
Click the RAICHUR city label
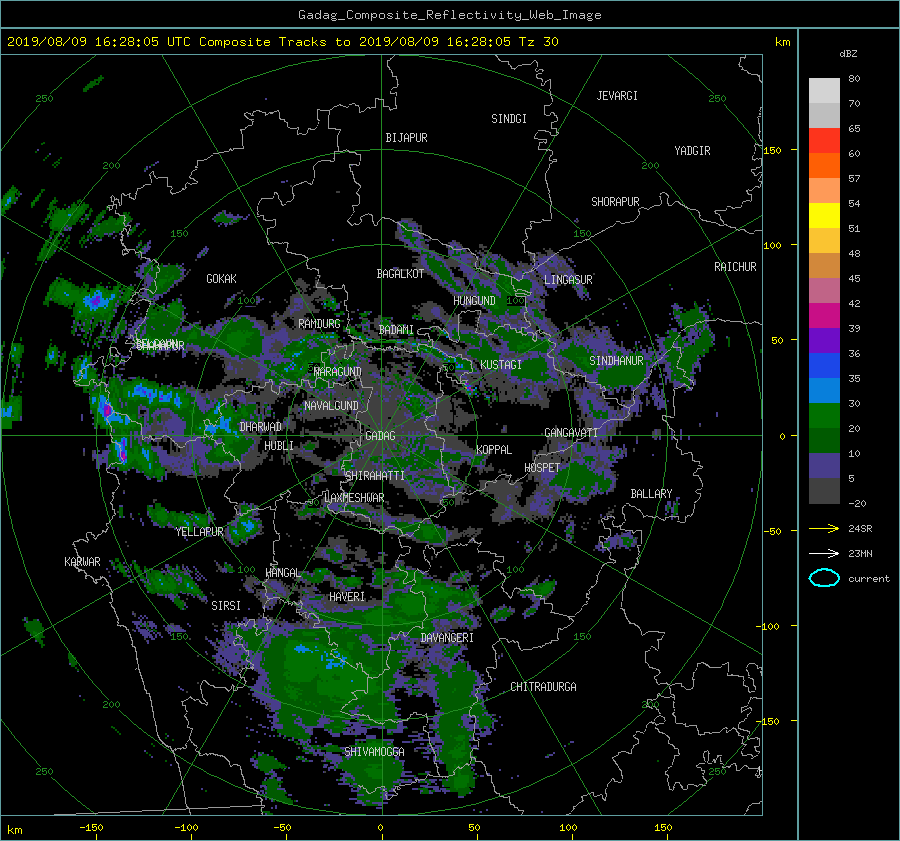[735, 267]
